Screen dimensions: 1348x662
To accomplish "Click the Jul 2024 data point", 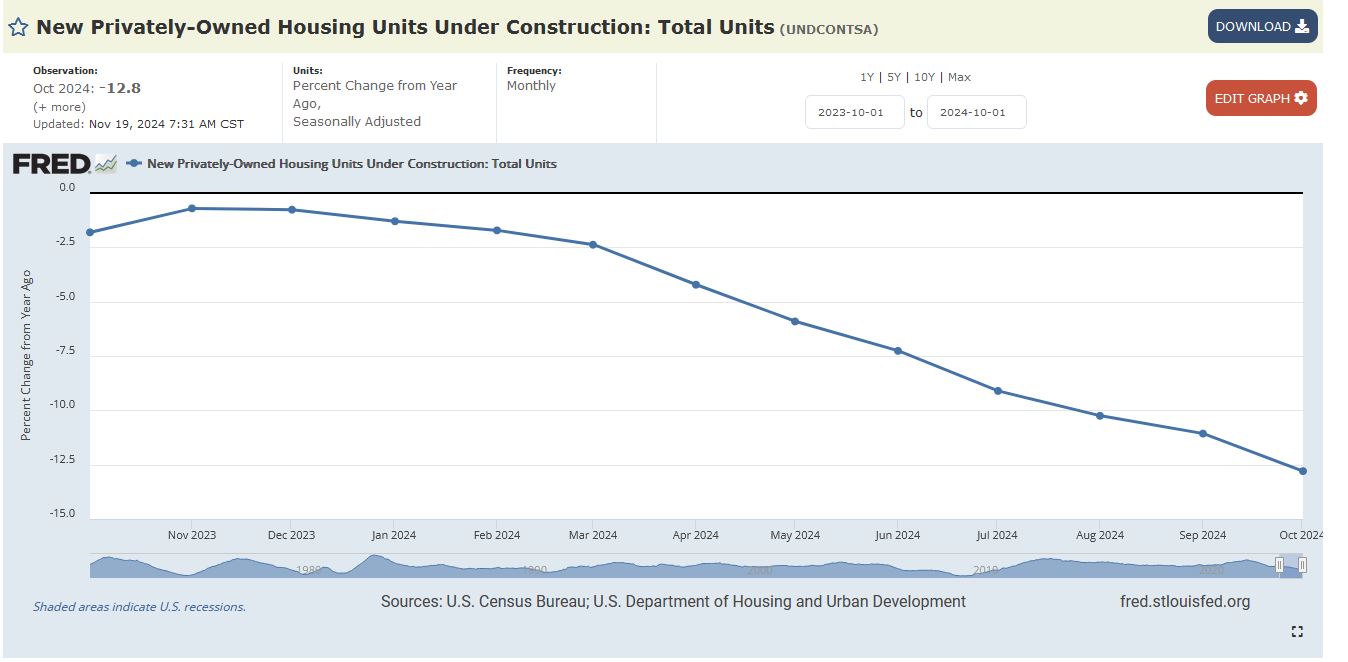I will [x=998, y=391].
